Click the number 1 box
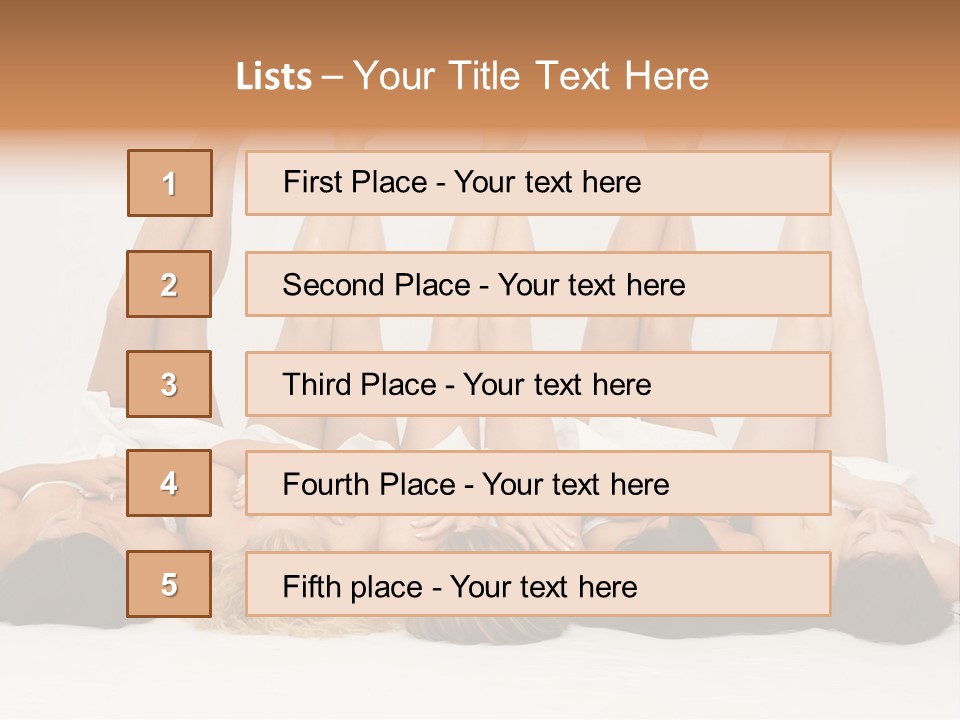The height and width of the screenshot is (720, 960). point(169,183)
